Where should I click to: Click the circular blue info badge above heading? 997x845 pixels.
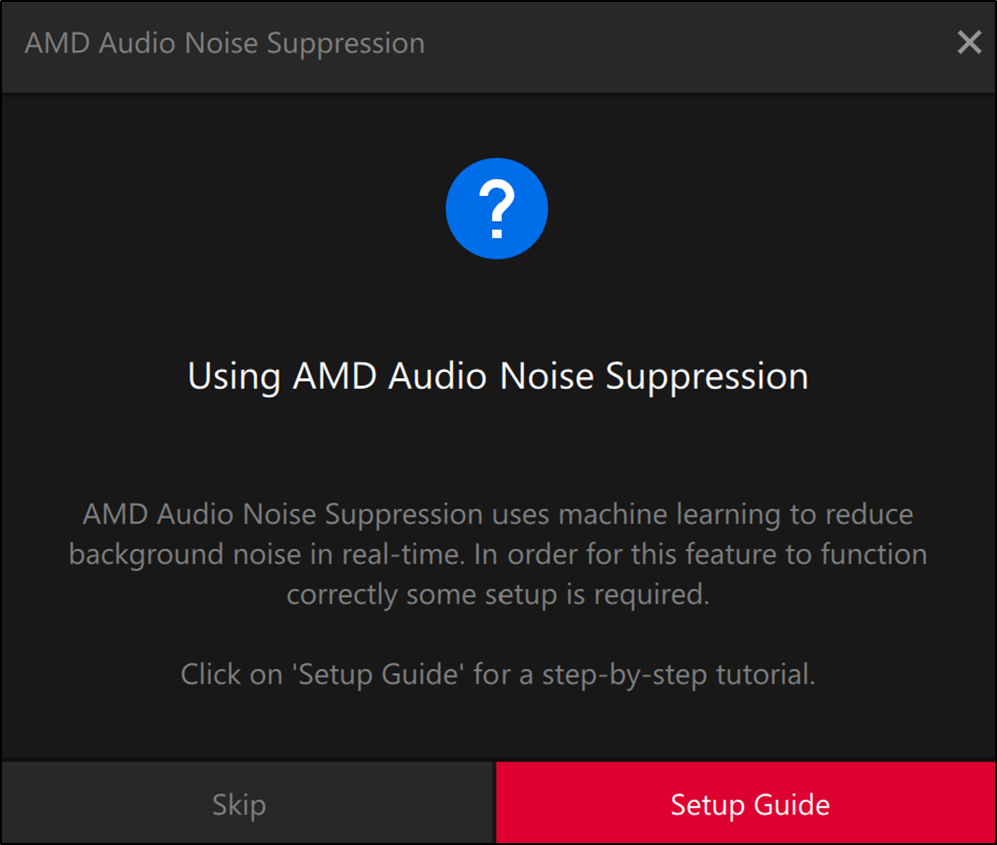pyautogui.click(x=497, y=209)
